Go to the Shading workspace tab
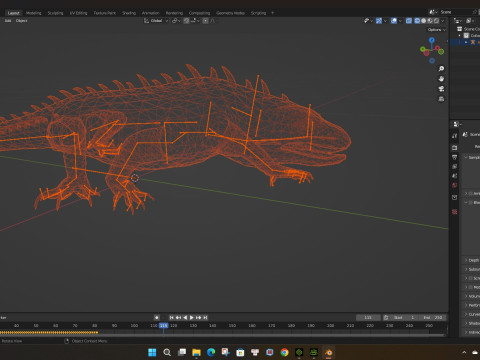The image size is (480, 360). pos(129,13)
